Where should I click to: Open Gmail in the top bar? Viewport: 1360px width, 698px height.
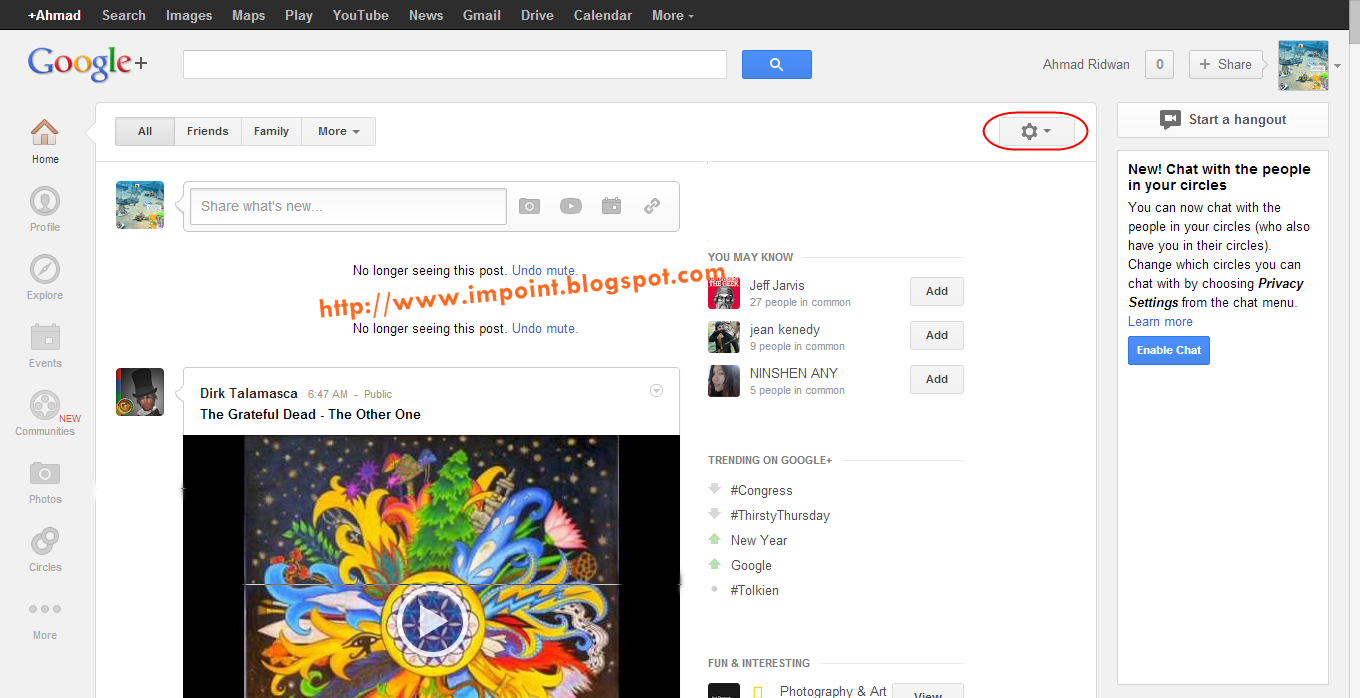(482, 15)
